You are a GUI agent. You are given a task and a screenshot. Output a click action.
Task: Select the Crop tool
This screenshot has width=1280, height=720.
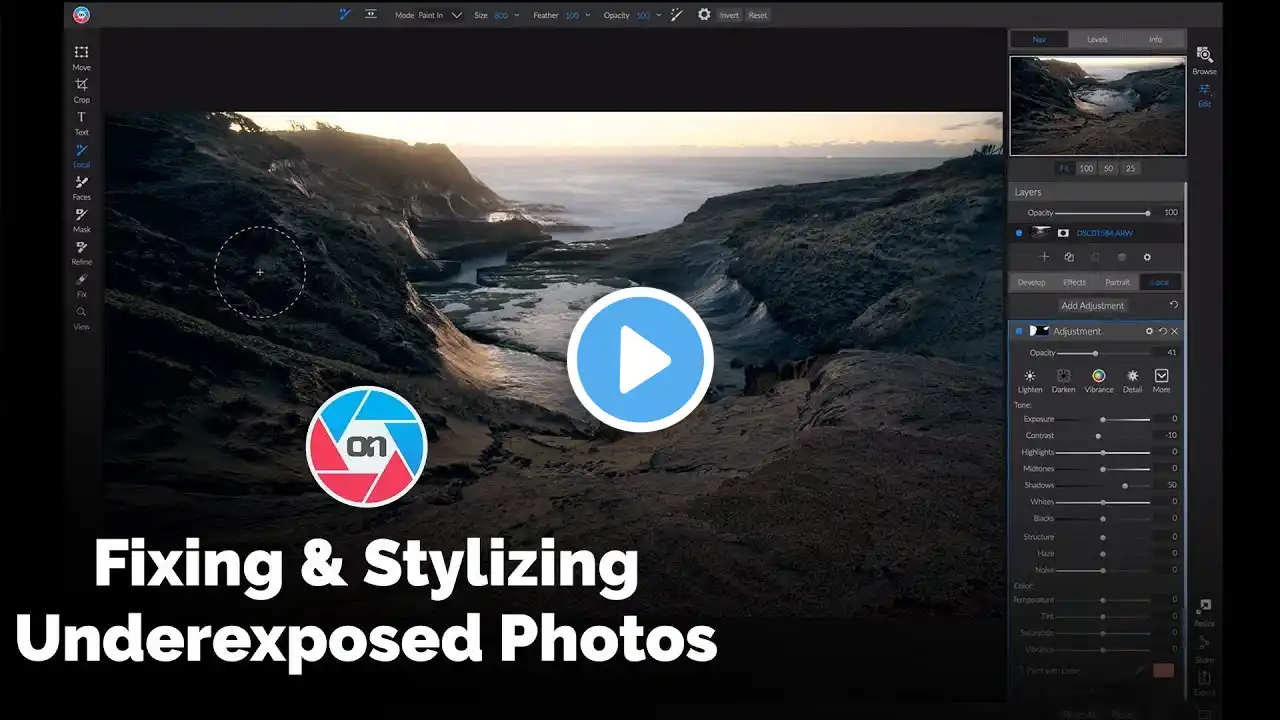point(81,88)
